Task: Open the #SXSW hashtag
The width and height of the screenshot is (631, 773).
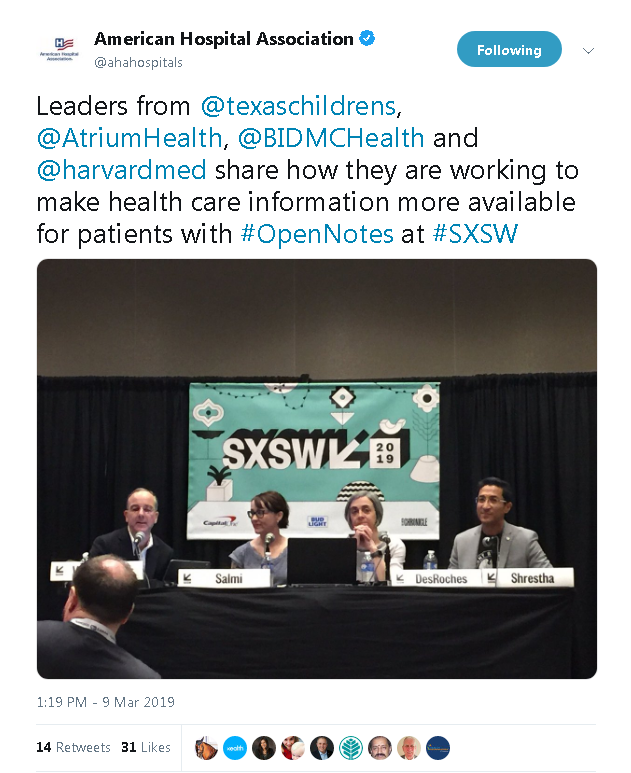Action: point(475,234)
